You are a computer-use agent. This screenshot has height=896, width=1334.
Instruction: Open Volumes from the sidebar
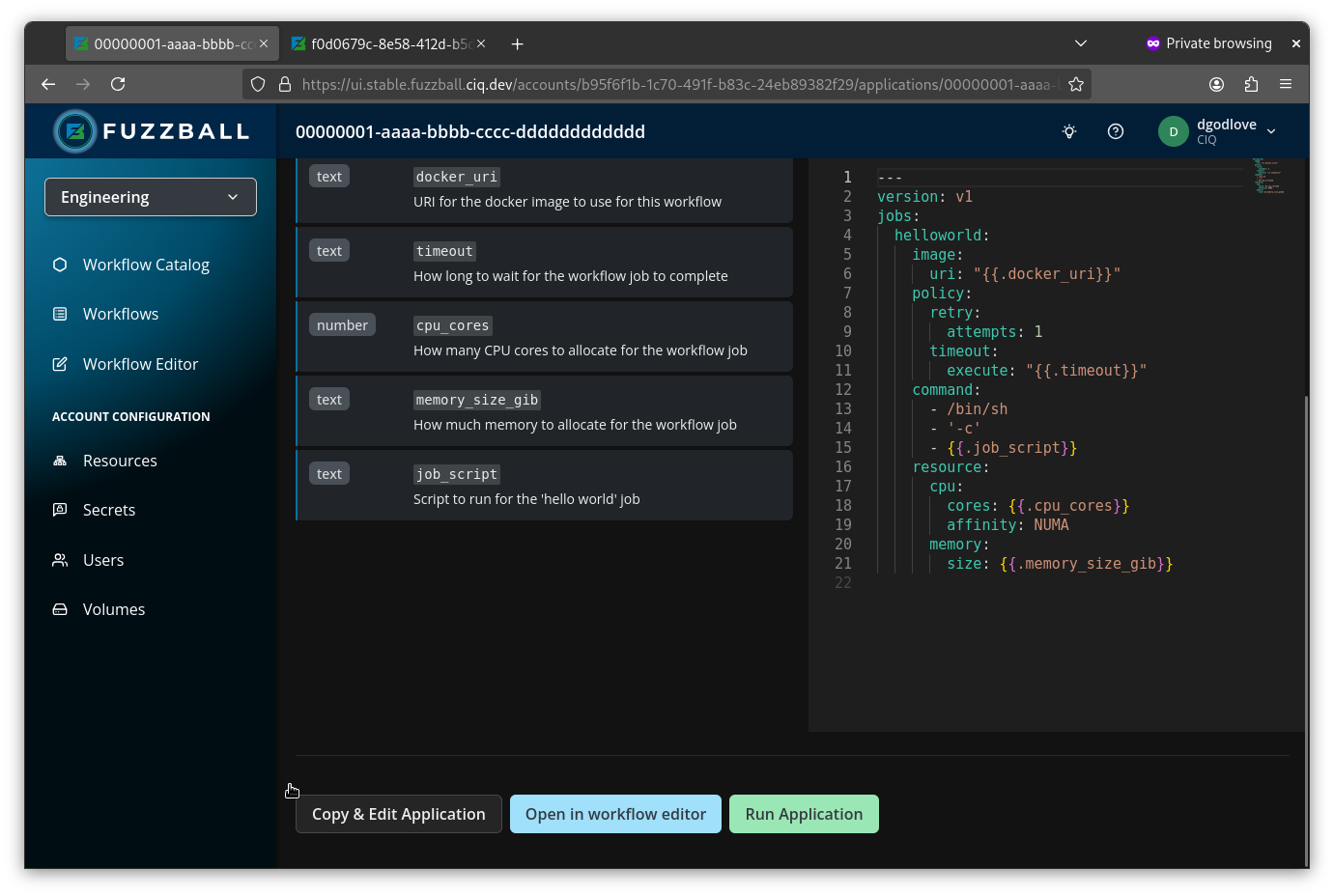[x=60, y=609]
